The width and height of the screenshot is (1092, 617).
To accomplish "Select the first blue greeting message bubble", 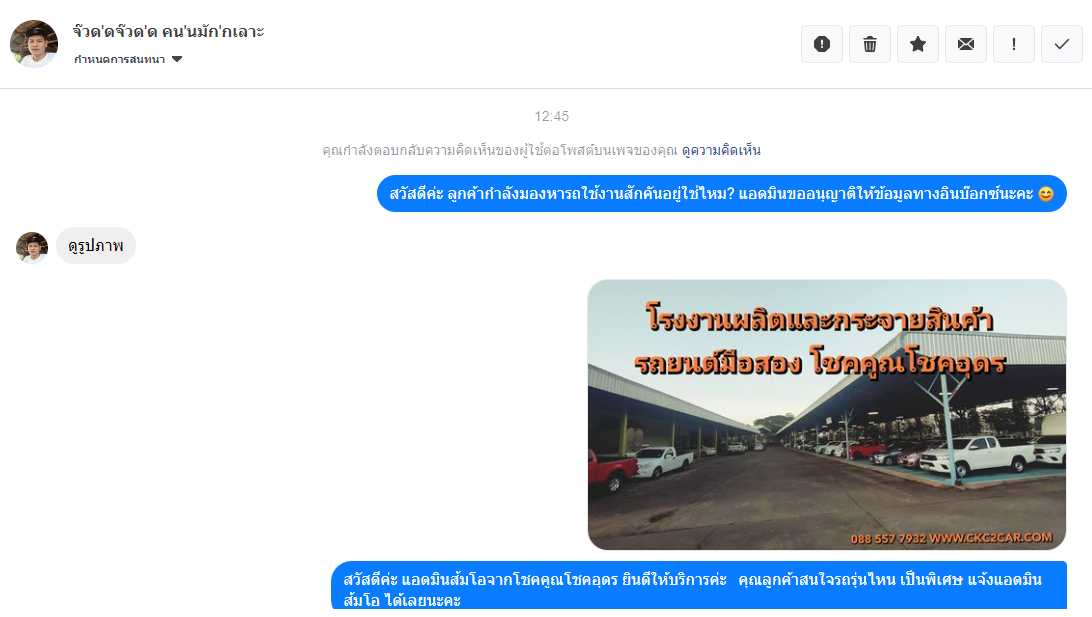I will pyautogui.click(x=722, y=194).
